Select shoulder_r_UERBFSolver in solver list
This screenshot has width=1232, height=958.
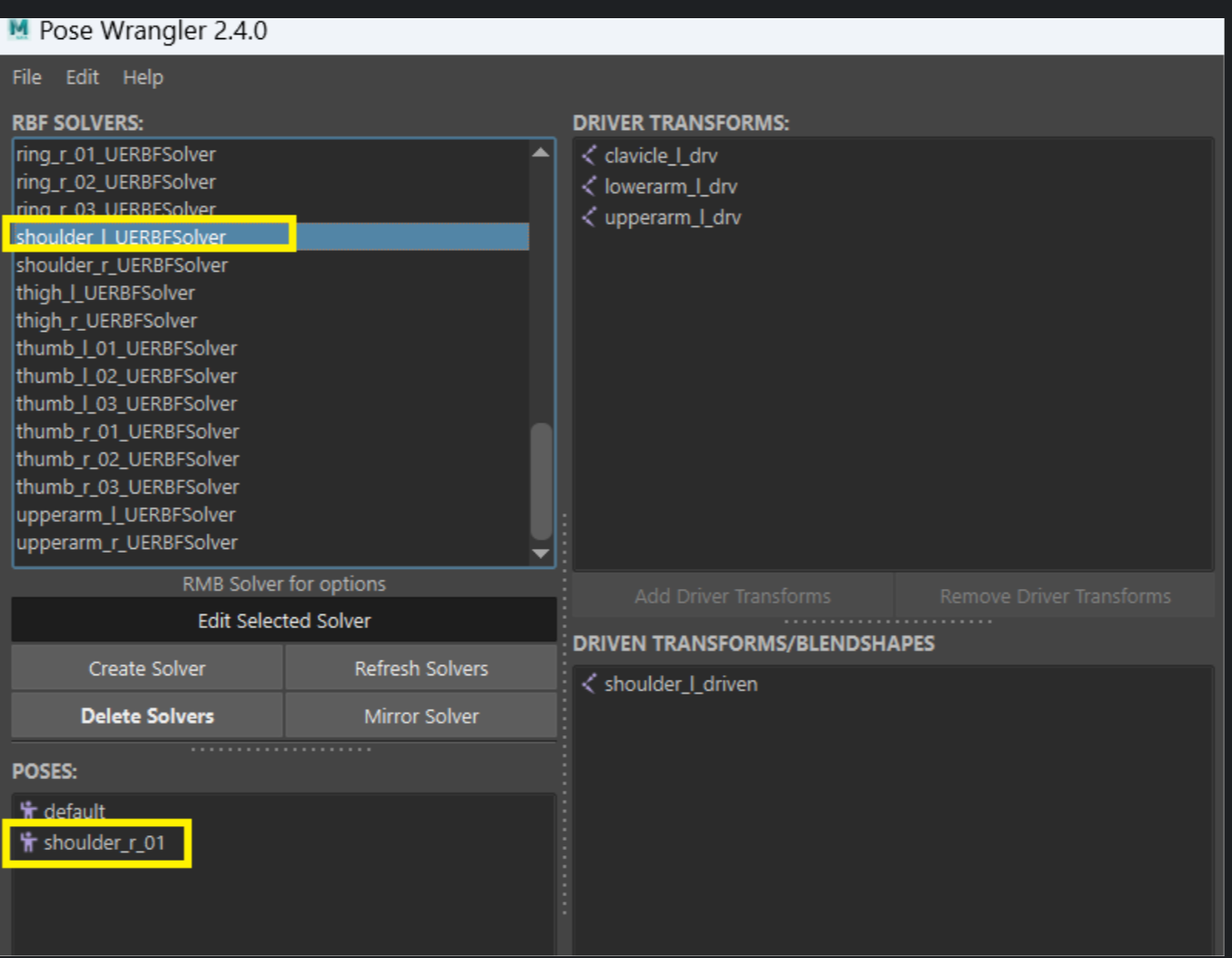click(271, 265)
